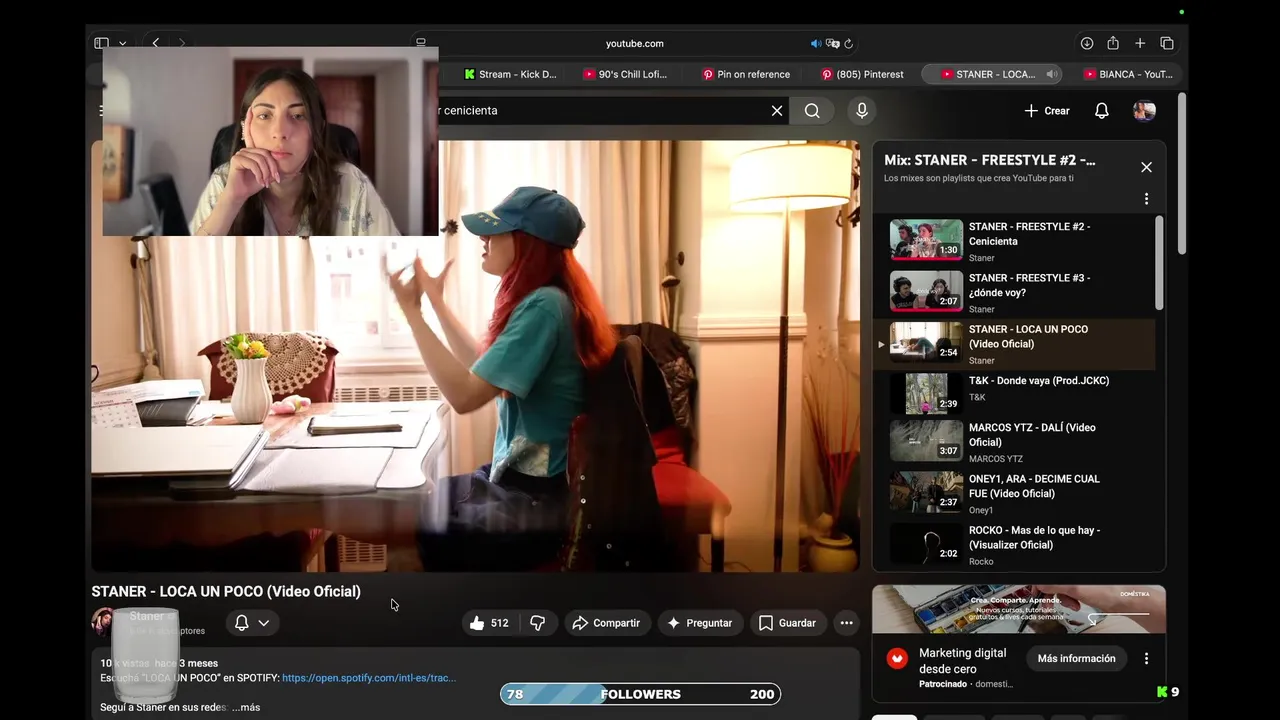Screen dimensions: 1280x720
Task: Reload the page with the refresh icon
Action: [849, 43]
